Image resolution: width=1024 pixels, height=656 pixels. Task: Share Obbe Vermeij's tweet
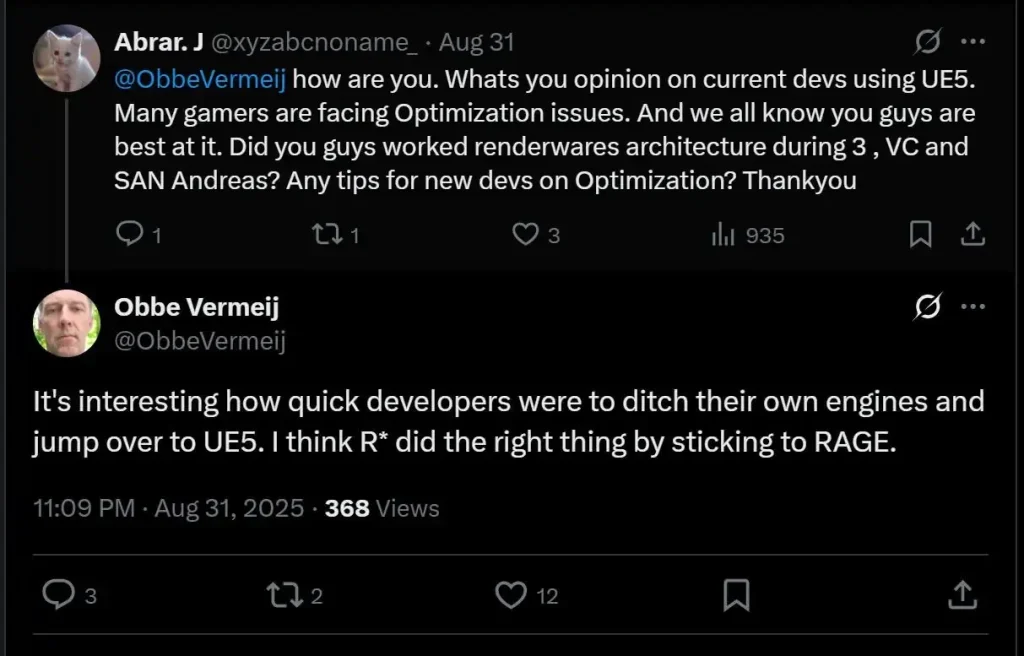(x=961, y=596)
